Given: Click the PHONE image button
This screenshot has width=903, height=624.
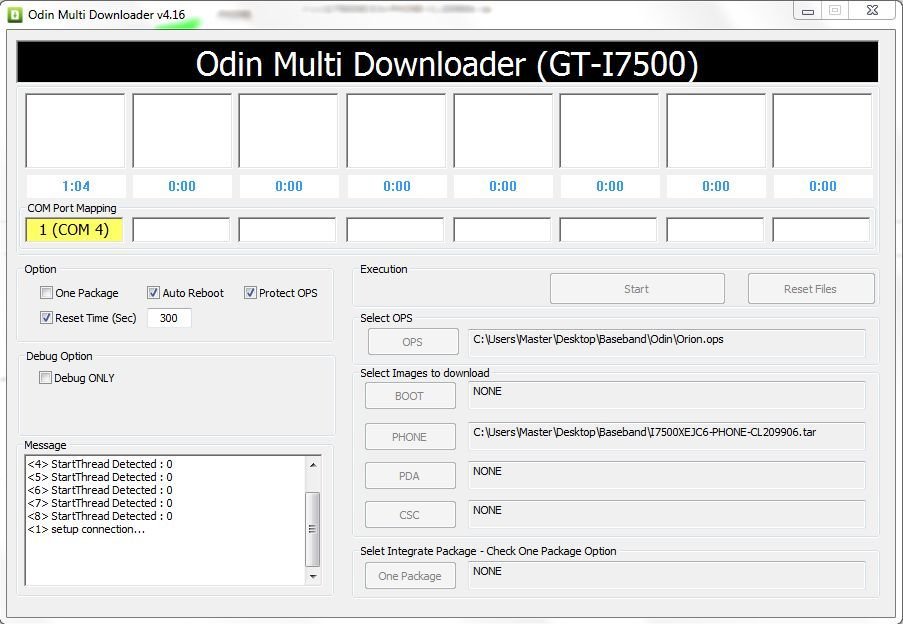Looking at the screenshot, I should click(x=410, y=437).
